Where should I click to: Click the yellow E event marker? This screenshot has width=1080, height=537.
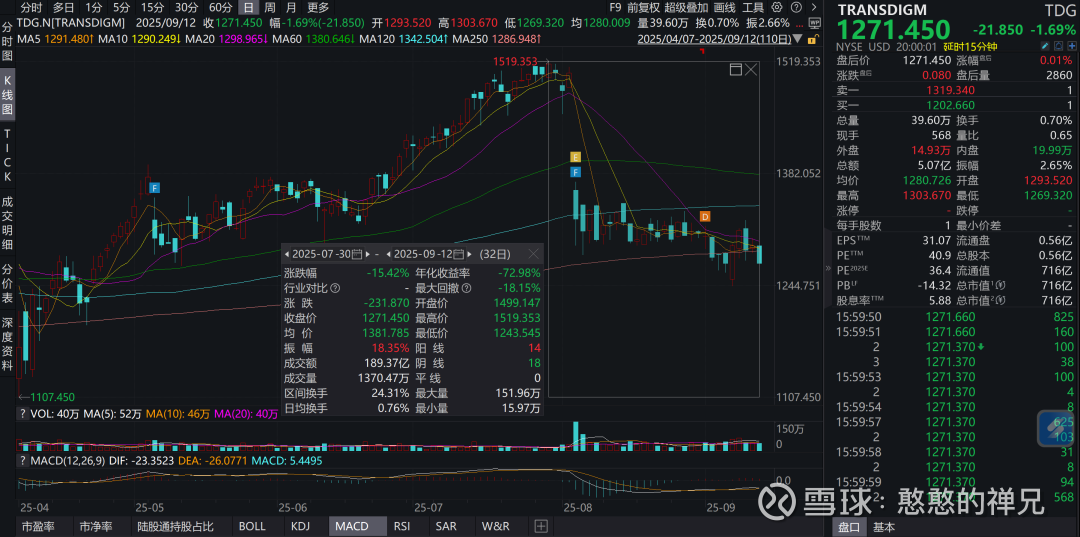click(x=576, y=157)
